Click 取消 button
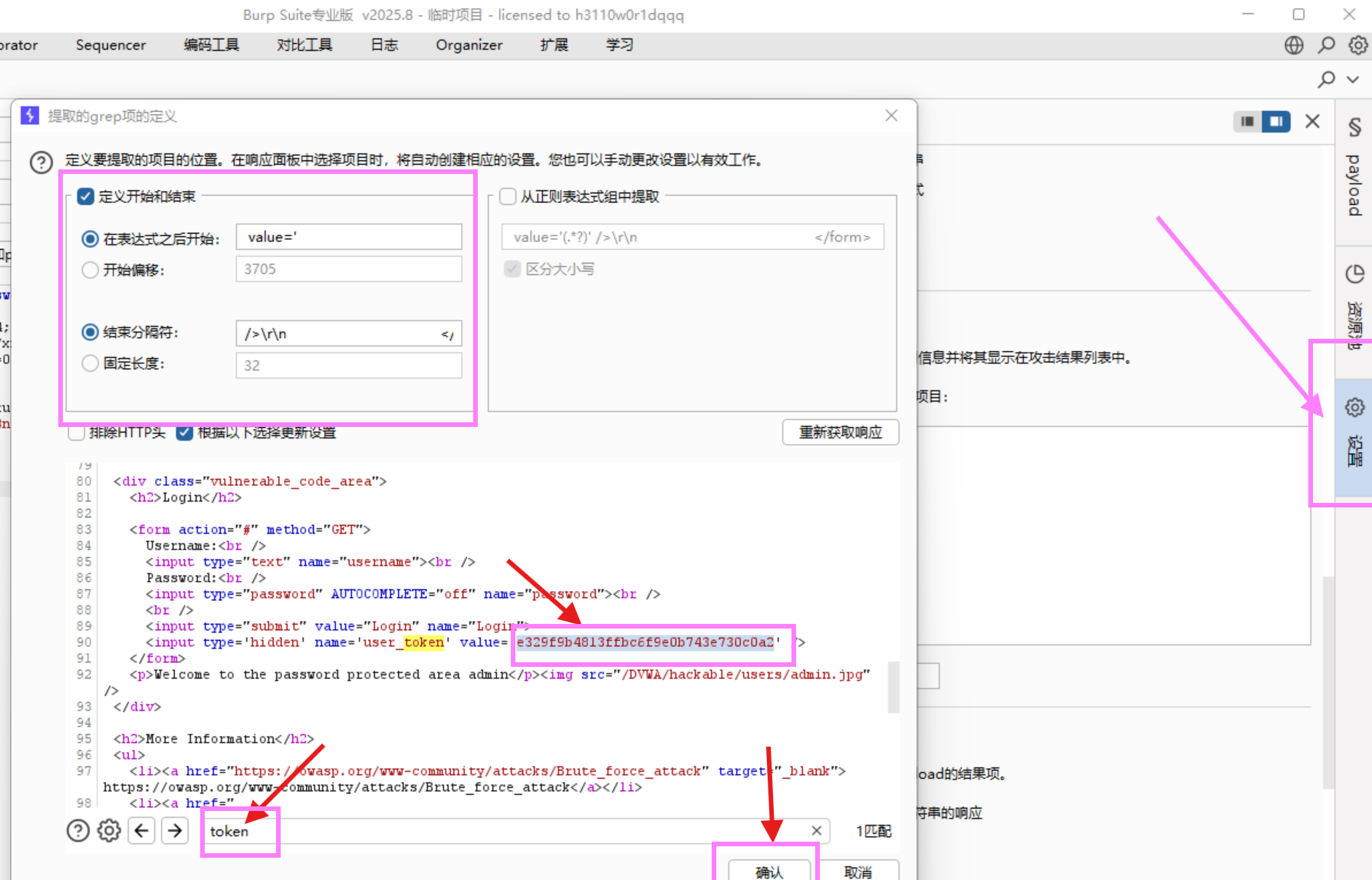 pos(857,872)
